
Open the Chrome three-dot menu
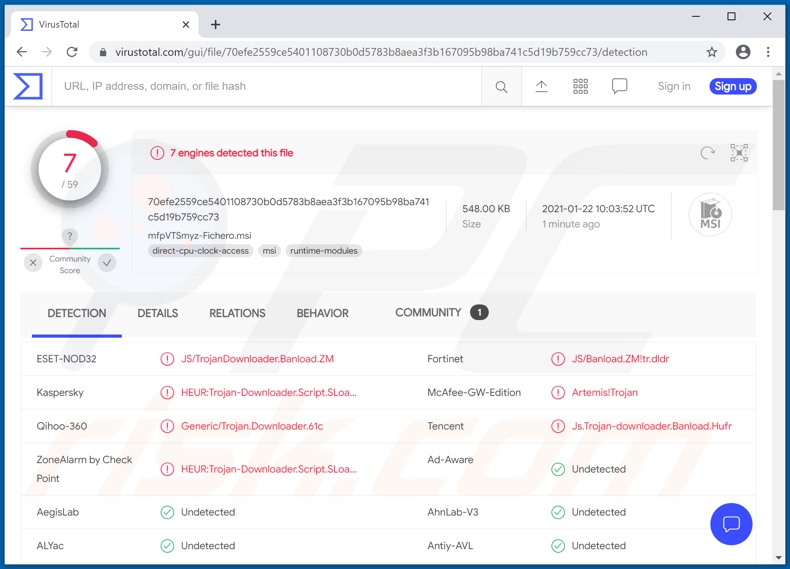[768, 52]
